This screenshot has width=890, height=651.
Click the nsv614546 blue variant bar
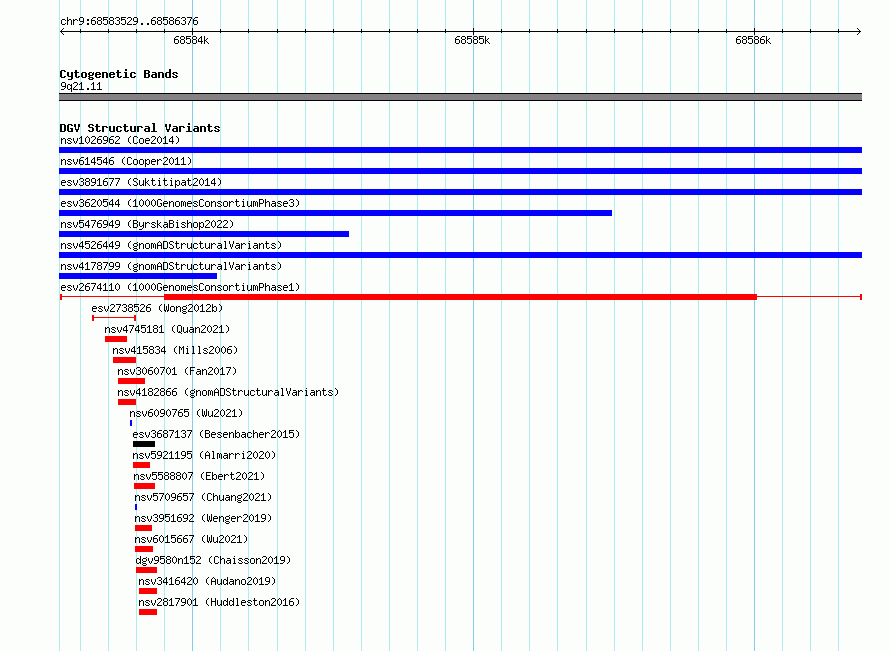point(460,171)
